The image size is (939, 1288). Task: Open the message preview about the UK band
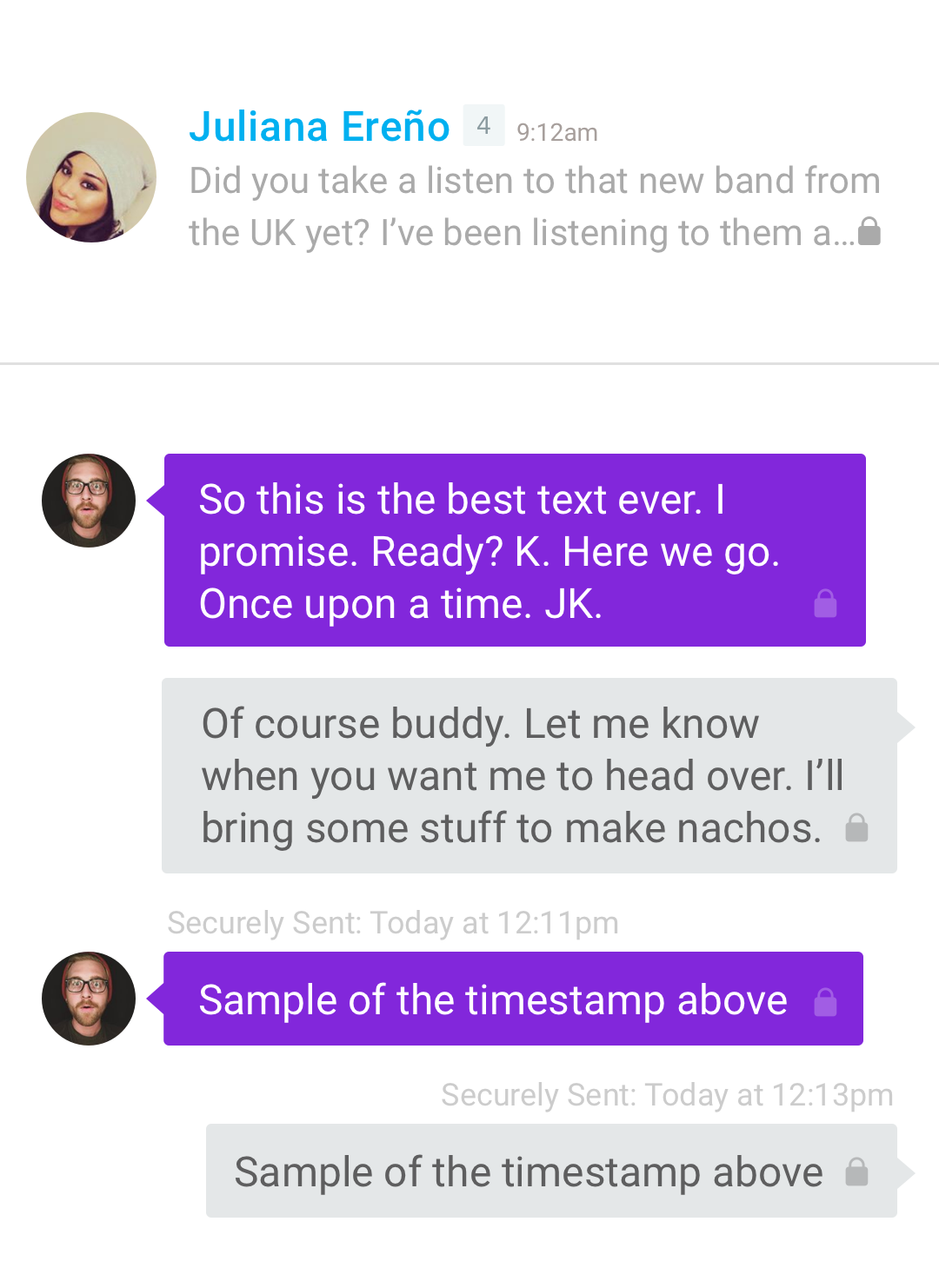(535, 207)
